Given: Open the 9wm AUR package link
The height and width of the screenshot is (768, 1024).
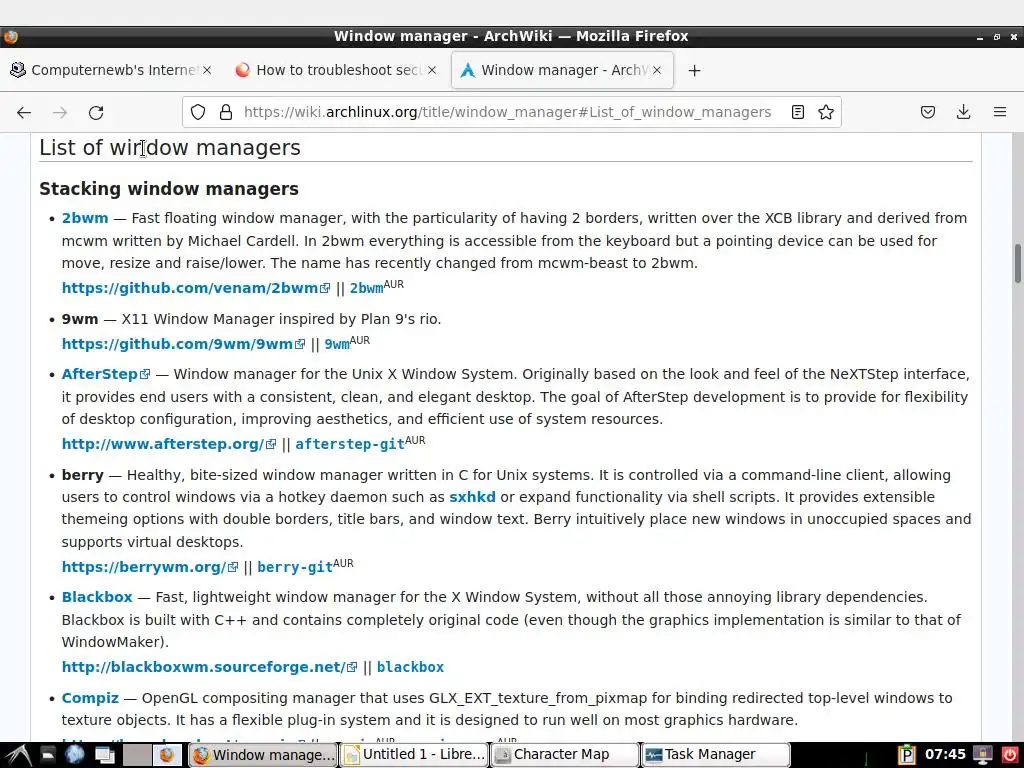Looking at the screenshot, I should tap(337, 344).
